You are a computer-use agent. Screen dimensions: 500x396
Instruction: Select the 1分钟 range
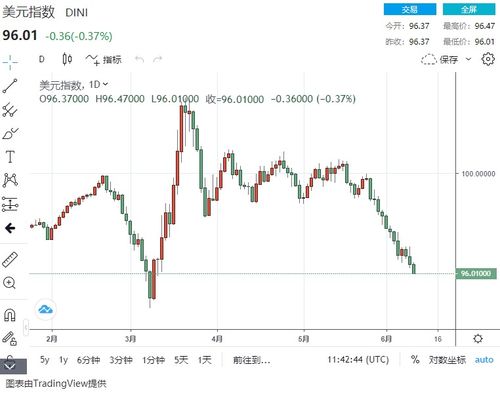coord(153,360)
